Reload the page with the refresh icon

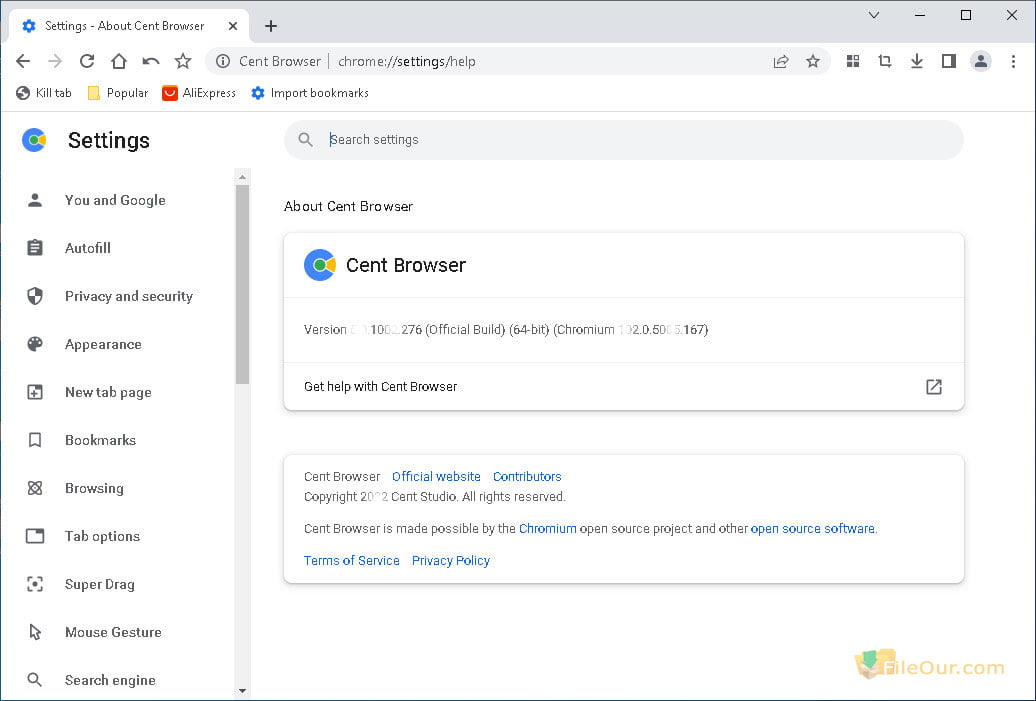pos(87,61)
